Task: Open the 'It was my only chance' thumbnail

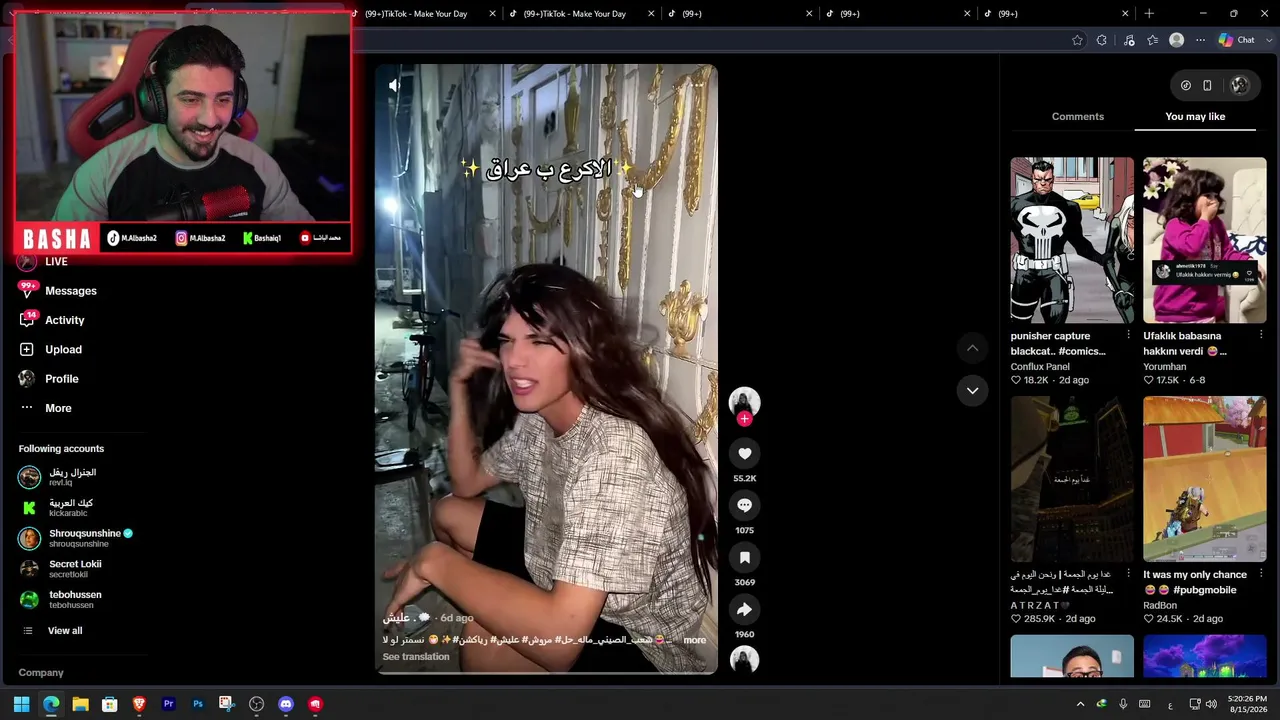Action: coord(1205,479)
